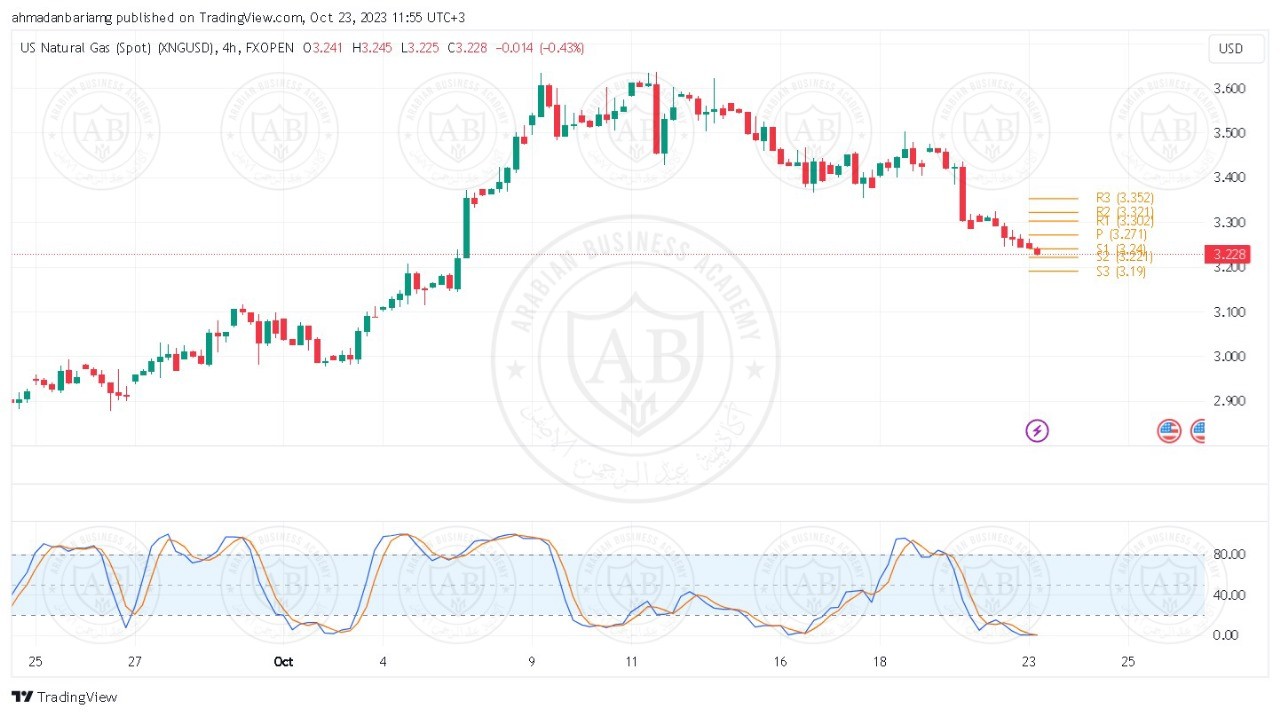Click the 3.500 price axis label
1280x716 pixels.
point(1228,133)
